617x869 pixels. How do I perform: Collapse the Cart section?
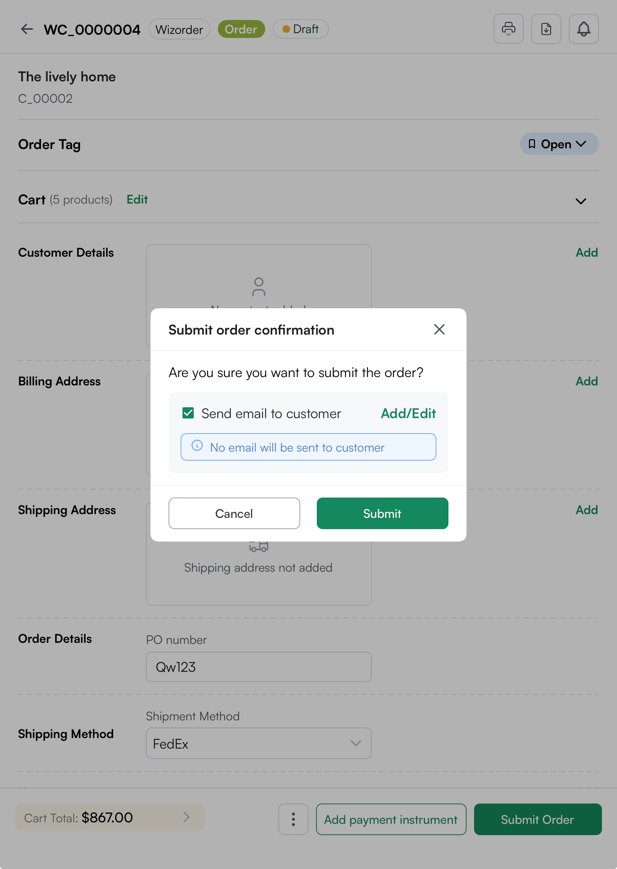coord(581,201)
